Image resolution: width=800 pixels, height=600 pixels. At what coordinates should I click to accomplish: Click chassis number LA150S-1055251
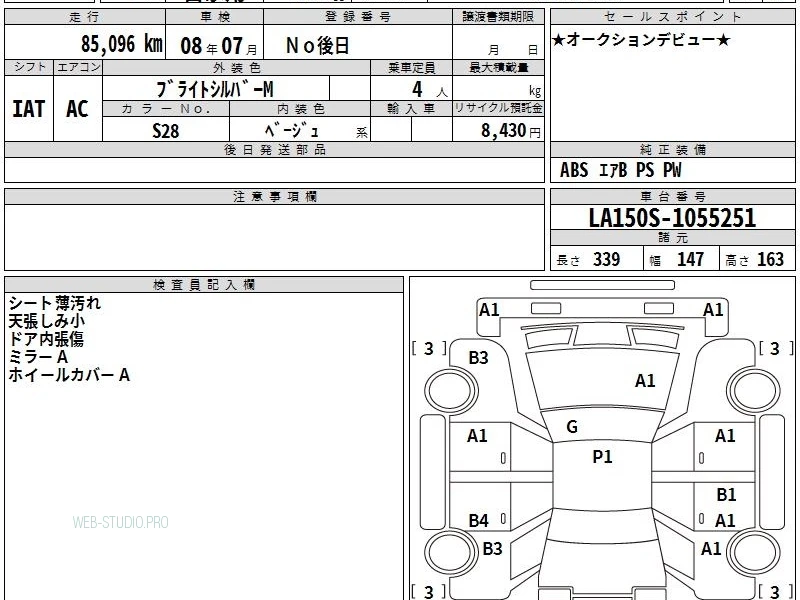coord(672,218)
